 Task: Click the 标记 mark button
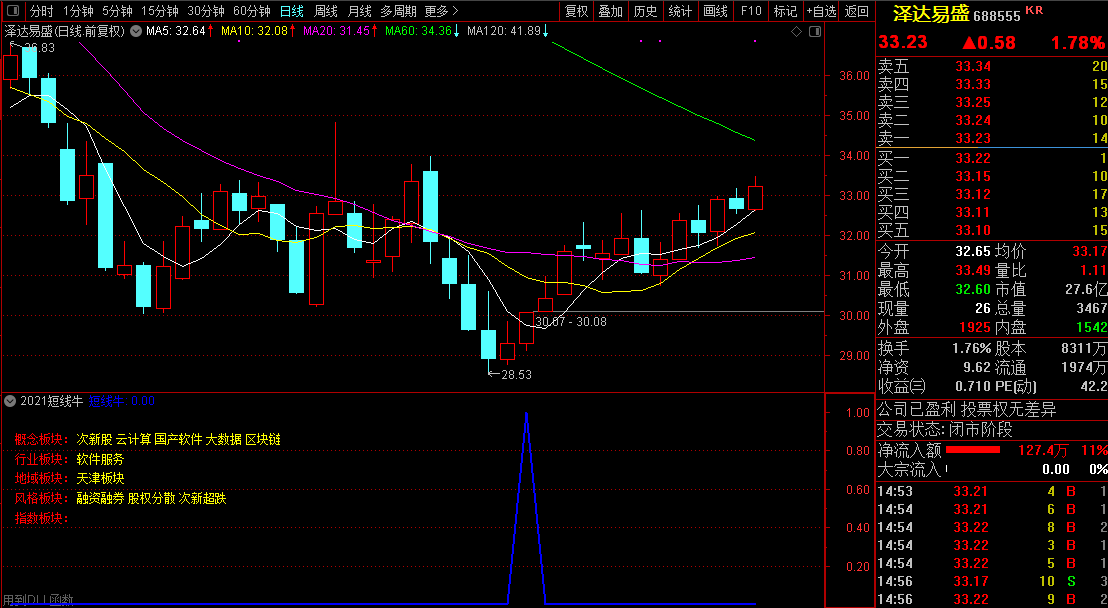point(785,11)
